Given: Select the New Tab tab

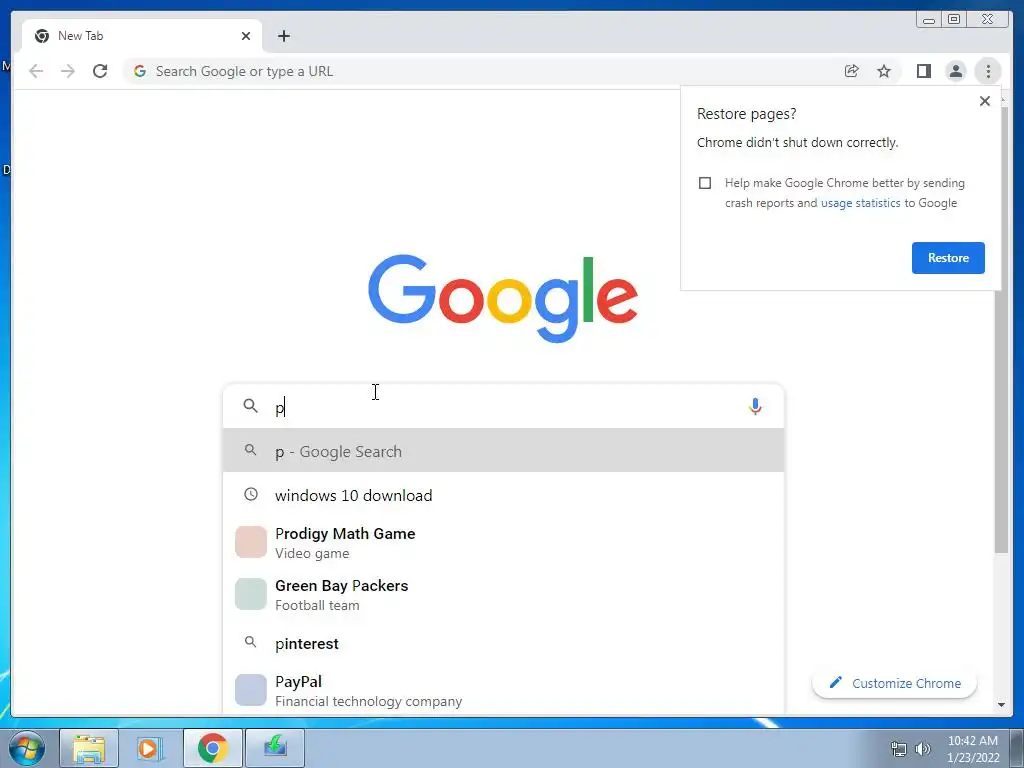Looking at the screenshot, I should click(x=142, y=36).
